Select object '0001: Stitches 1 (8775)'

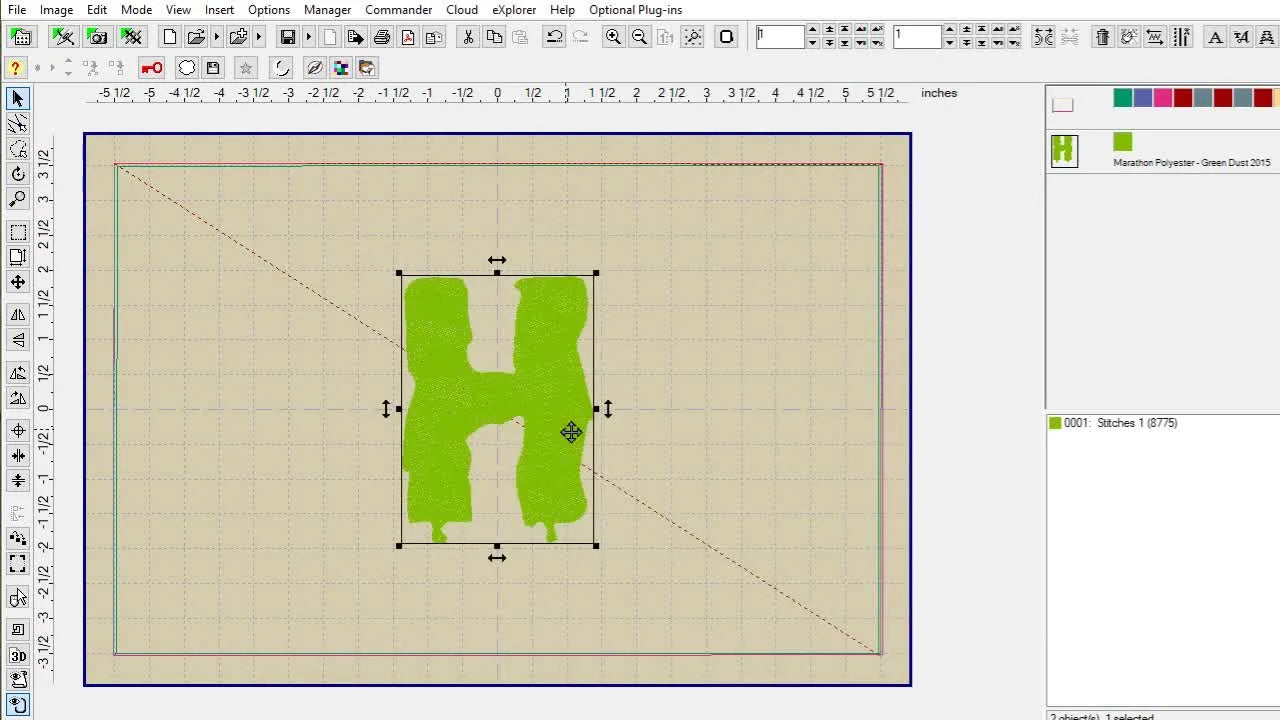1120,423
